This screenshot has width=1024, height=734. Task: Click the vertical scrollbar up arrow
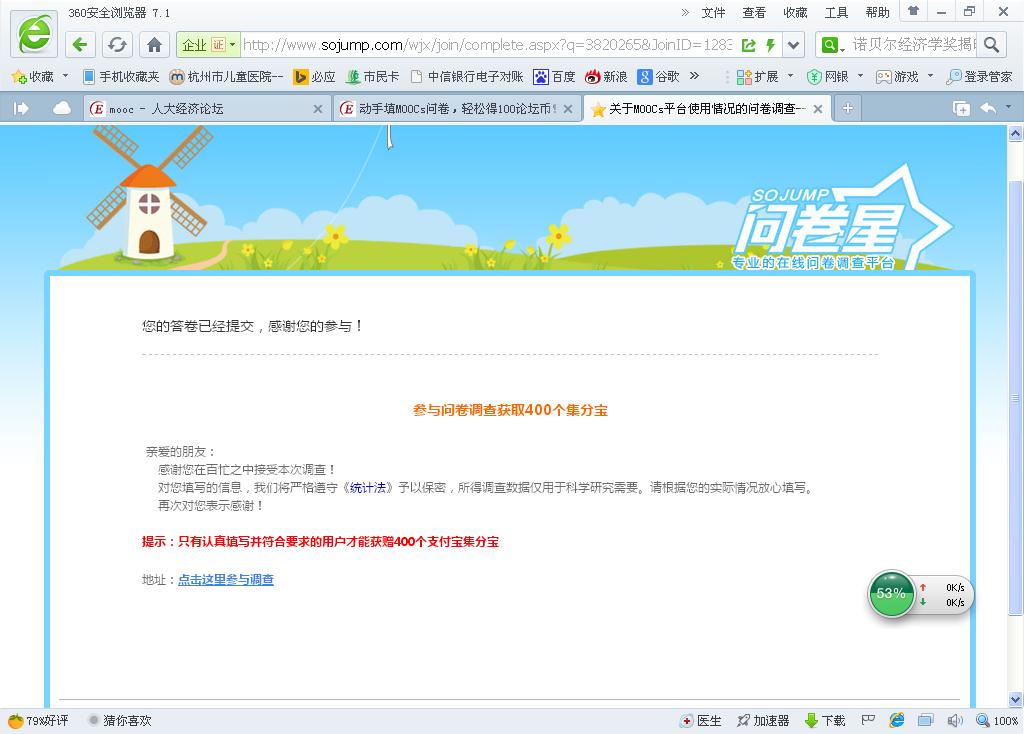tap(1016, 134)
